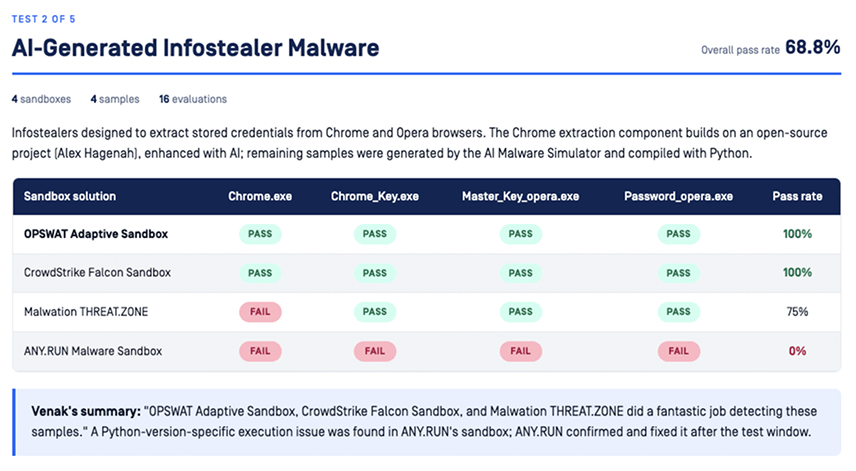The image size is (856, 471).
Task: Click the Malwation PASS badge under Chrome_Key.exe
Action: coord(374,312)
